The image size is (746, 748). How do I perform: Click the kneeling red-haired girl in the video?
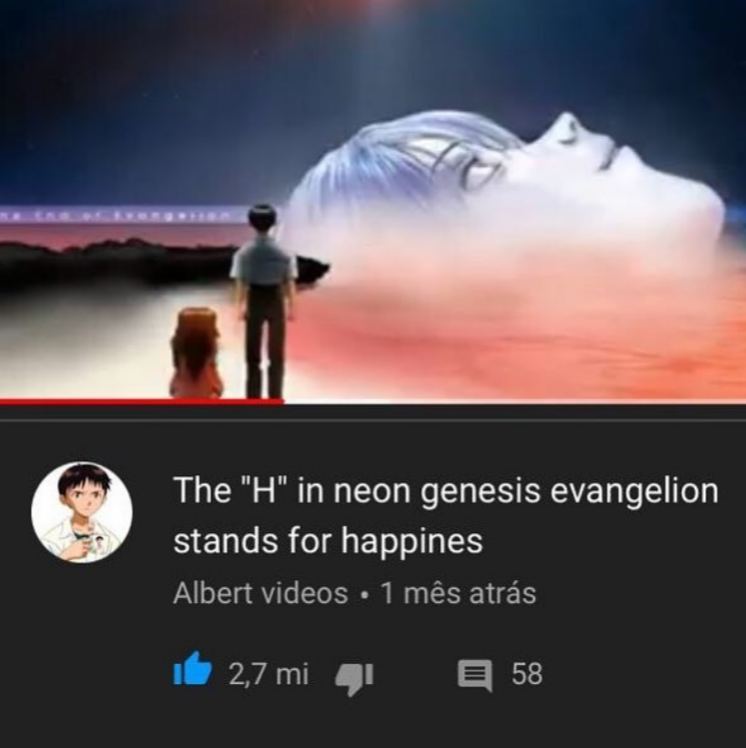(x=197, y=352)
